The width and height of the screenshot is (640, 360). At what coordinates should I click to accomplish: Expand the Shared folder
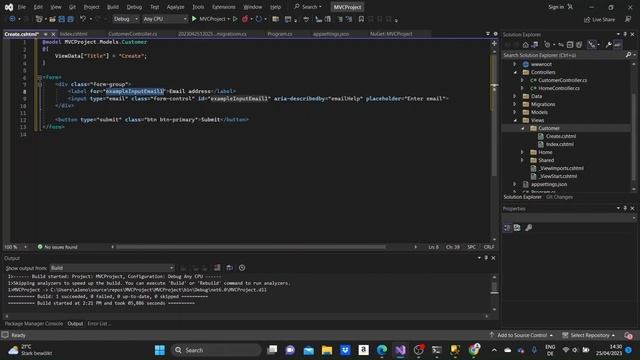pos(522,160)
